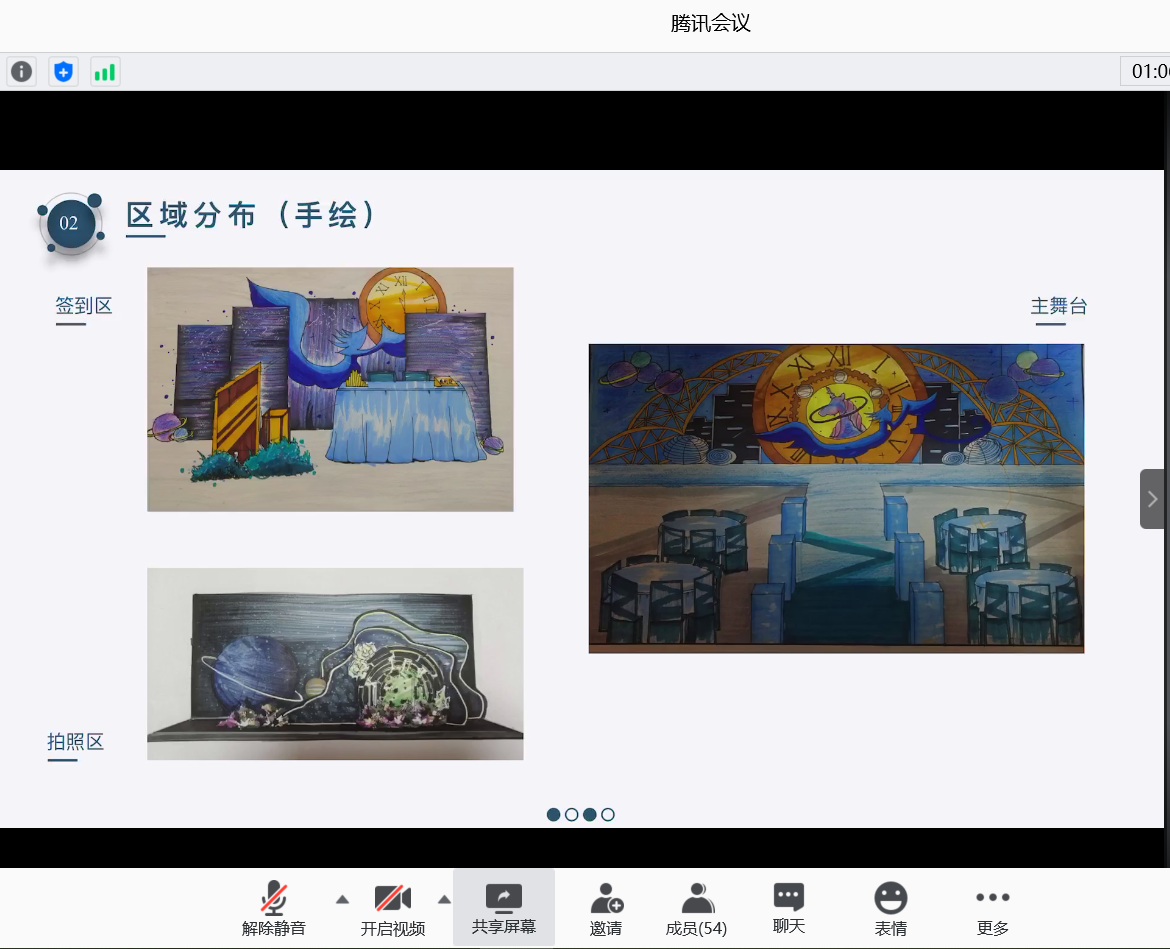
Task: Click the sign-in area sketch image
Action: (330, 389)
